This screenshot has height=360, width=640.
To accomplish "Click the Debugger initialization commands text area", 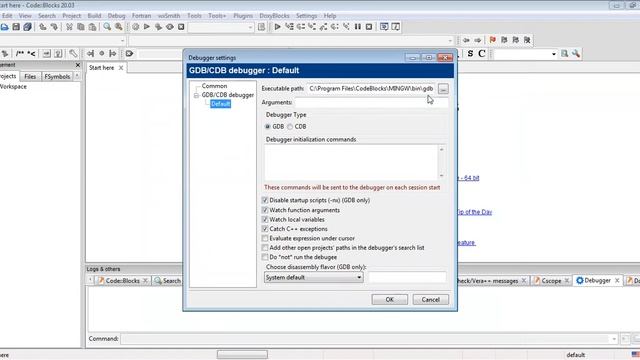I will pos(351,162).
